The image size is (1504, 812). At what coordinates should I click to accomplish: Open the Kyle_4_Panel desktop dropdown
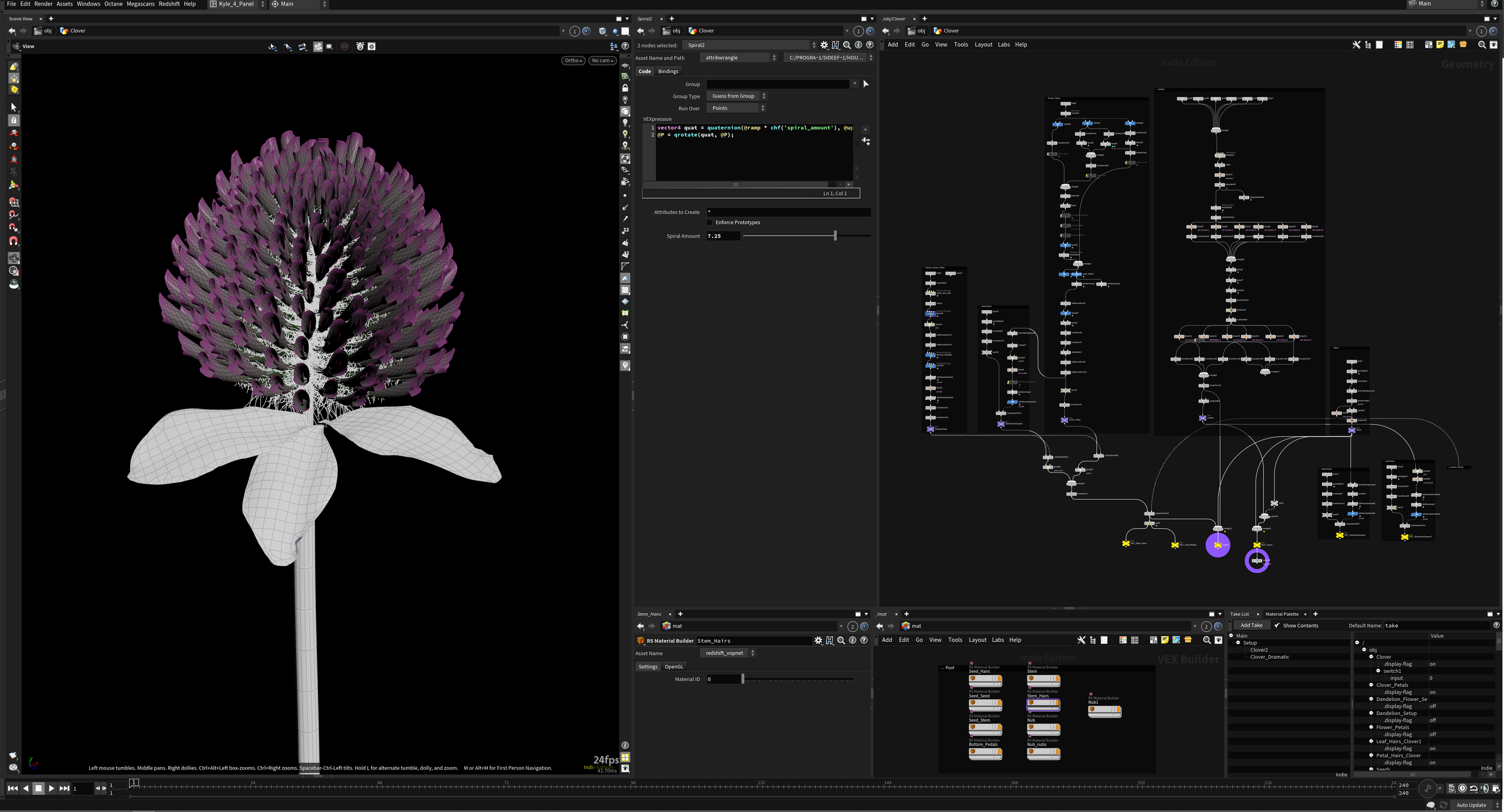pyautogui.click(x=237, y=4)
